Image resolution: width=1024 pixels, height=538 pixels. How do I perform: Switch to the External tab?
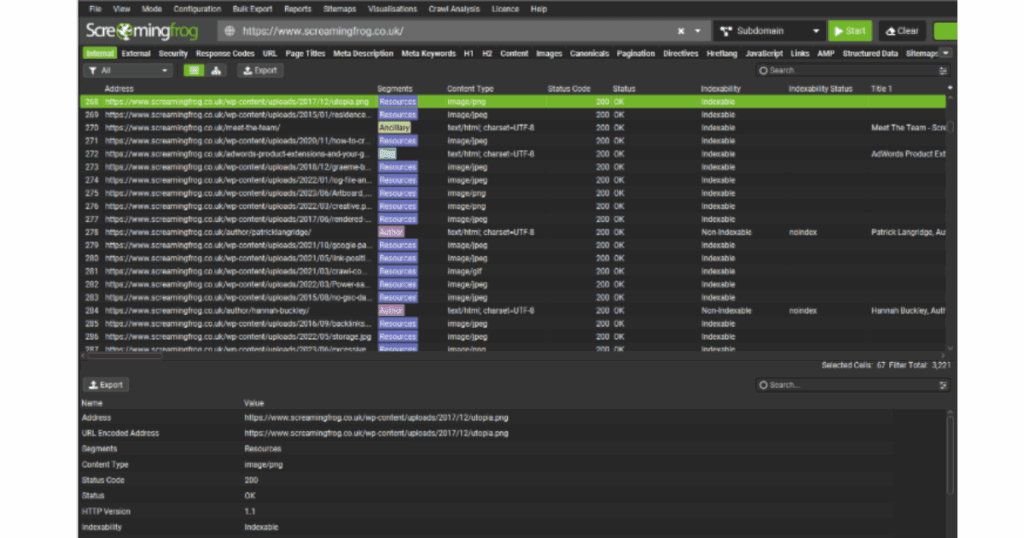pyautogui.click(x=136, y=54)
